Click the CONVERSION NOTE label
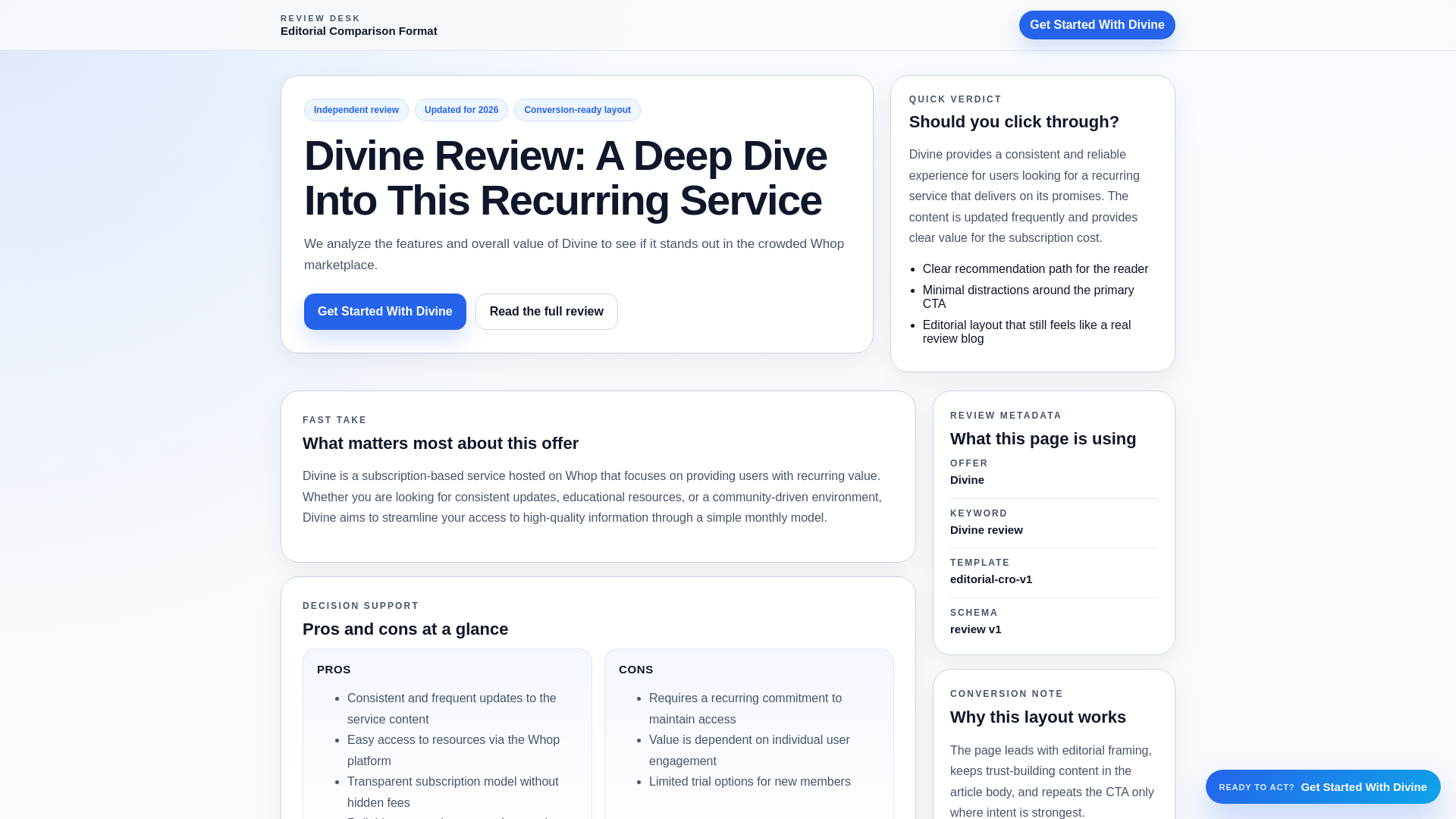The height and width of the screenshot is (819, 1456). coord(1007,694)
